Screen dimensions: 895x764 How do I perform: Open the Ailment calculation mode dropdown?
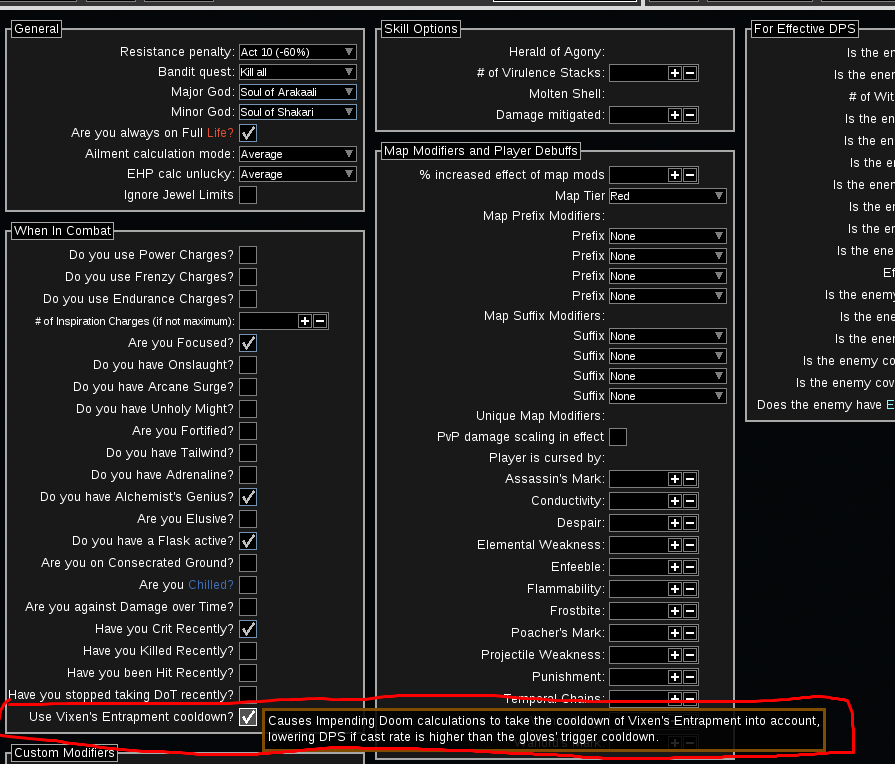tap(297, 153)
